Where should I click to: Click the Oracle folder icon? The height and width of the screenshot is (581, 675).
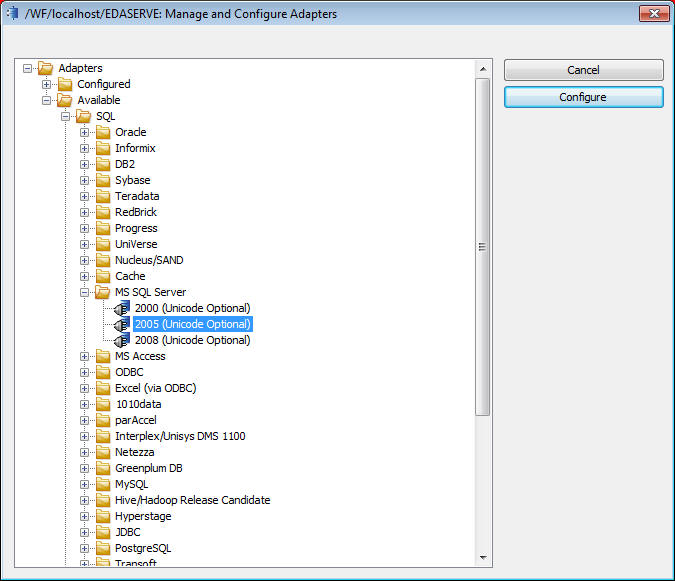(103, 132)
